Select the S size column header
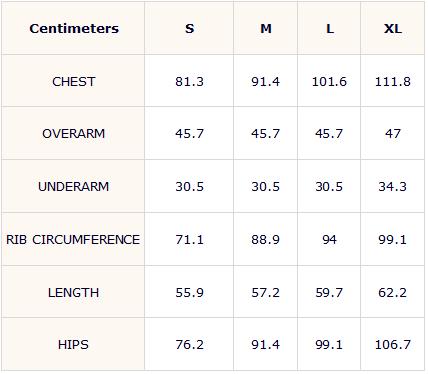This screenshot has height=374, width=428. tap(190, 29)
